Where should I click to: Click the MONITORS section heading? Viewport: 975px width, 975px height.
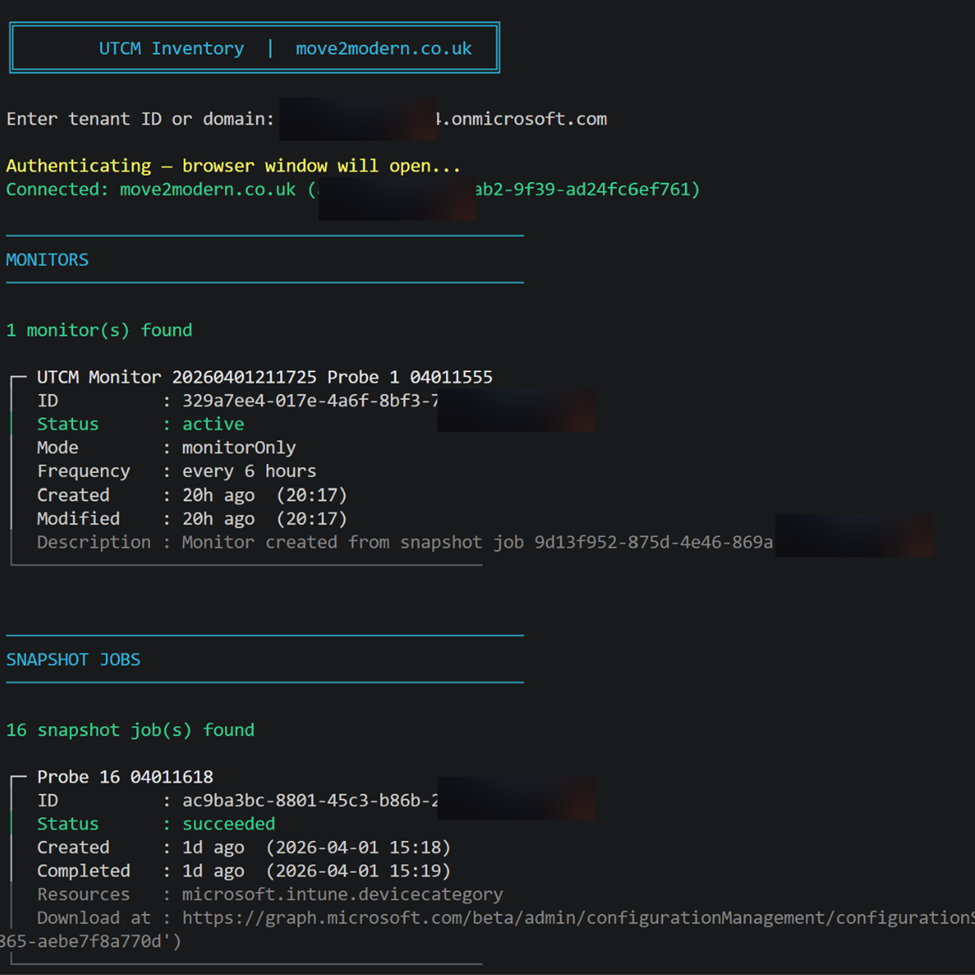click(47, 260)
